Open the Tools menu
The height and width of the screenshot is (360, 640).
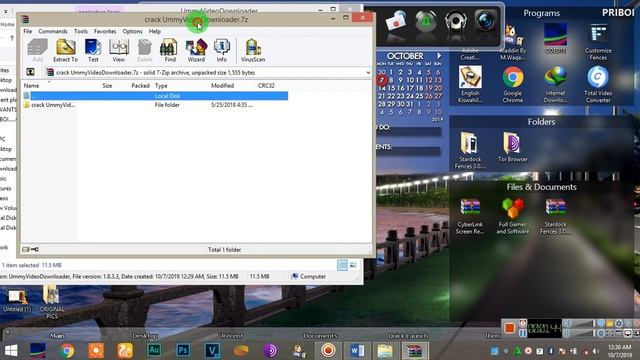[80, 31]
